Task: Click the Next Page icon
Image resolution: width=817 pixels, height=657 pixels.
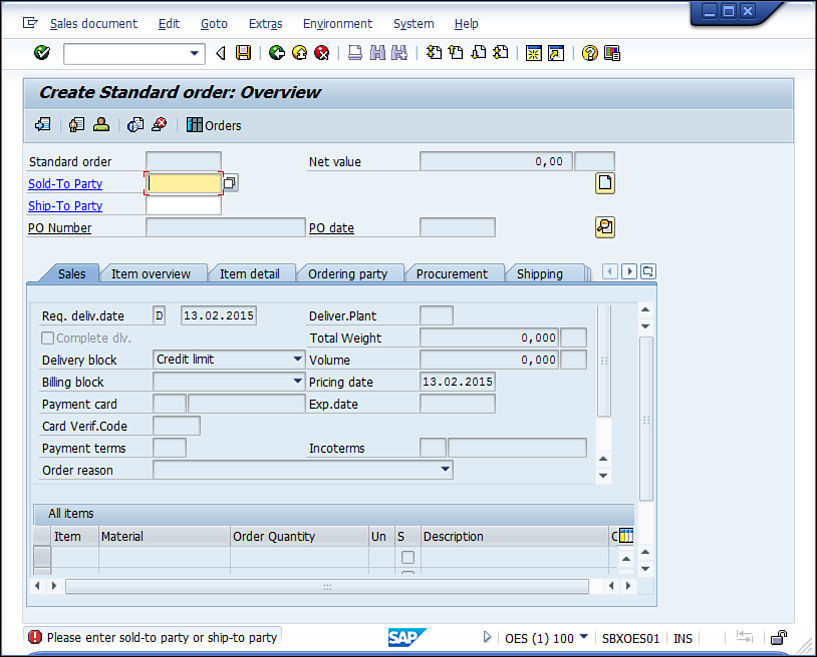Action: point(478,53)
